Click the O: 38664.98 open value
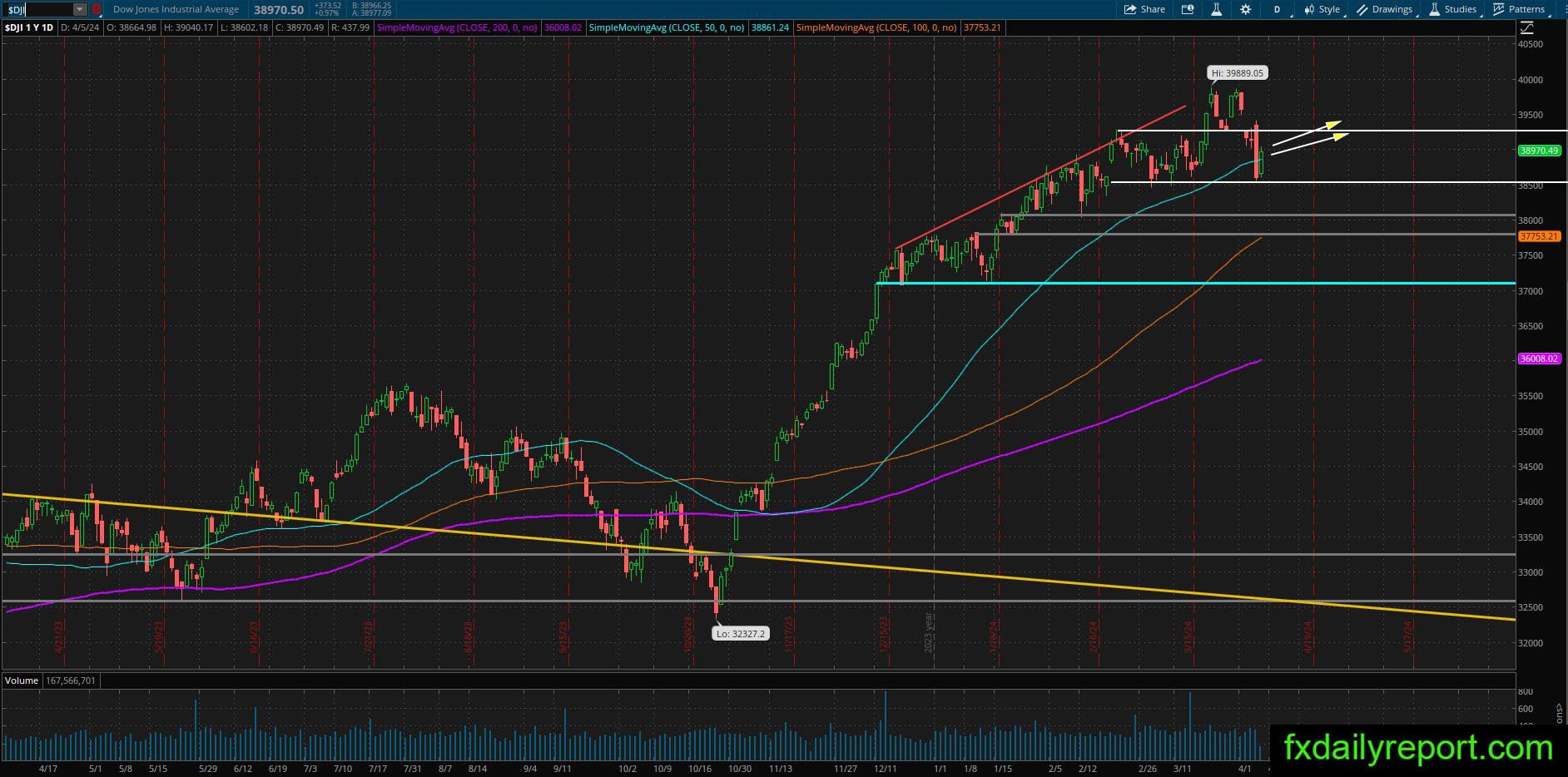This screenshot has height=777, width=1568. [x=131, y=27]
